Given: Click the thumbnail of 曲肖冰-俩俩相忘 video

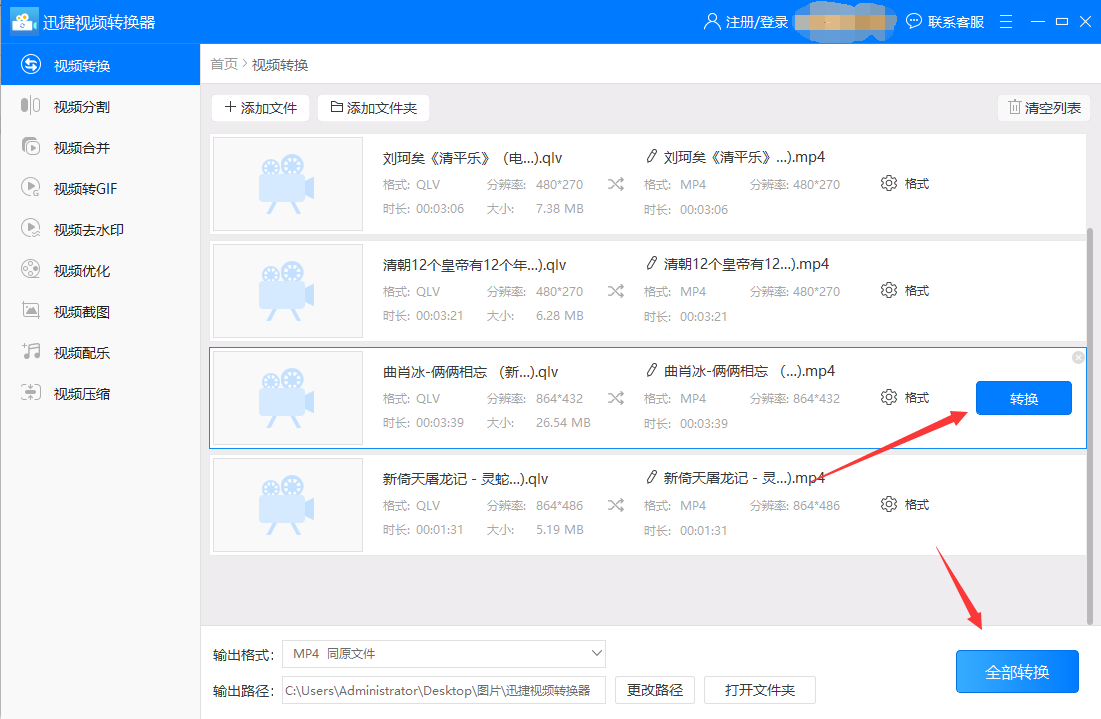Looking at the screenshot, I should pos(288,398).
